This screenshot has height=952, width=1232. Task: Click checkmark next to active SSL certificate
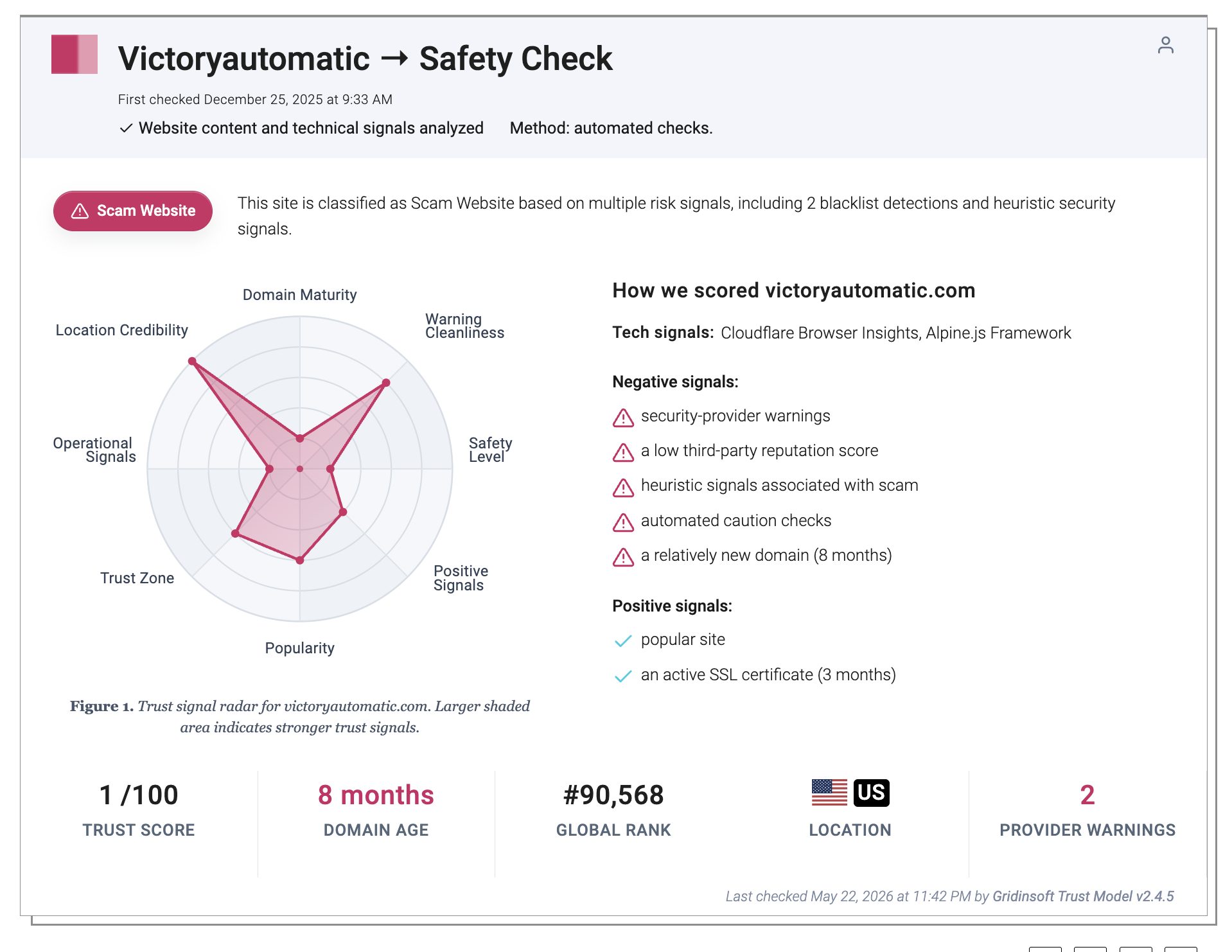(x=623, y=676)
